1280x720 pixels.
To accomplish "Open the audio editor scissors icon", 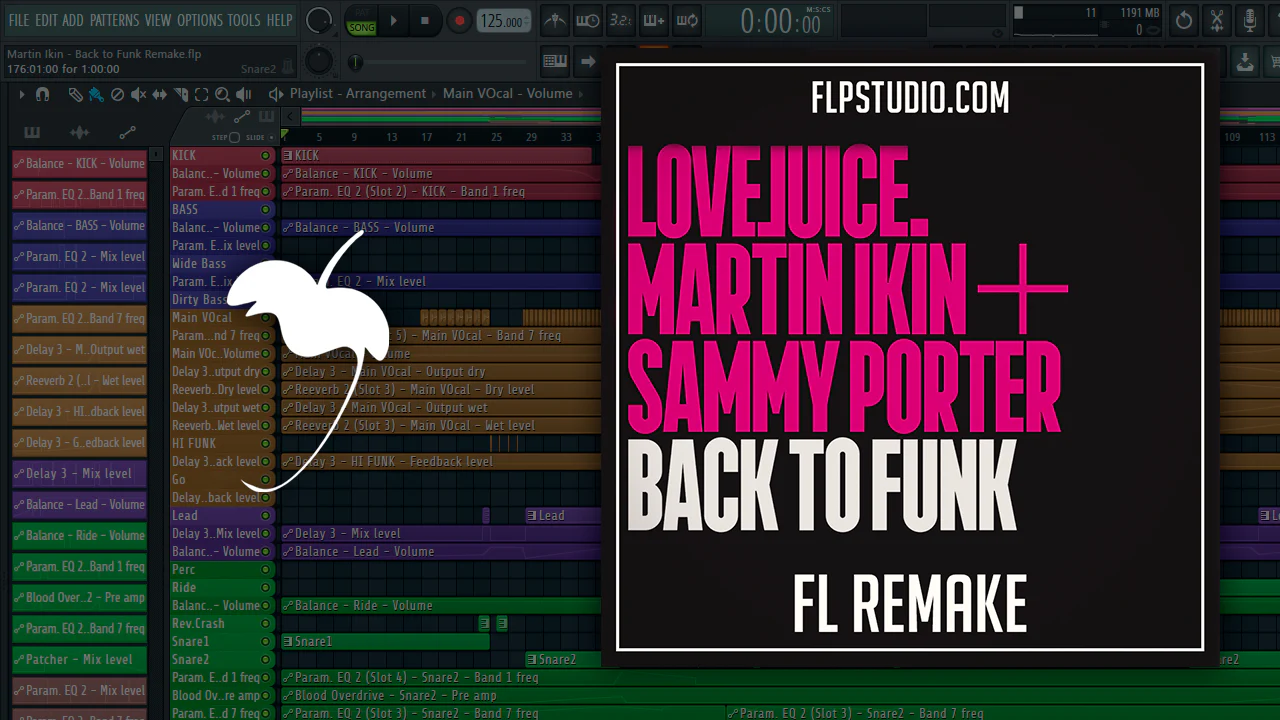I will 1217,20.
